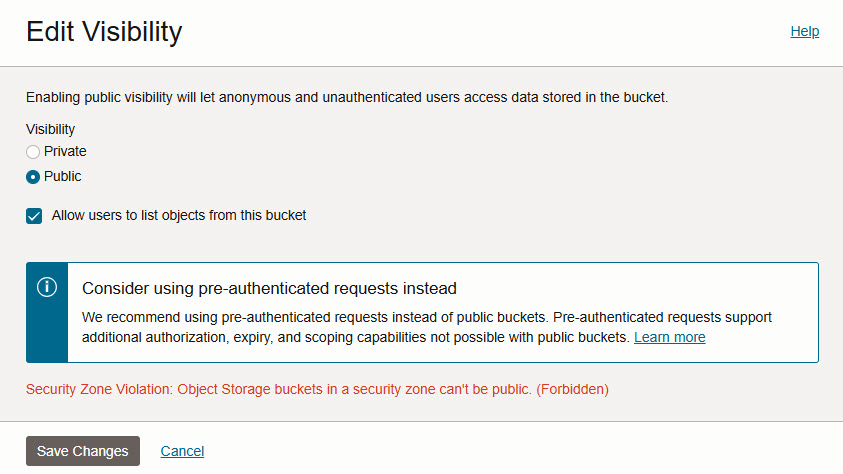Open the Learn more link
Viewport: 843px width, 474px height.
coord(669,337)
